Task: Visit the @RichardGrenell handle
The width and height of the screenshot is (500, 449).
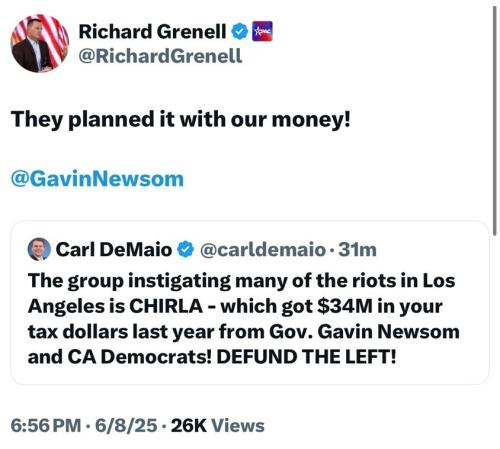Action: click(160, 56)
